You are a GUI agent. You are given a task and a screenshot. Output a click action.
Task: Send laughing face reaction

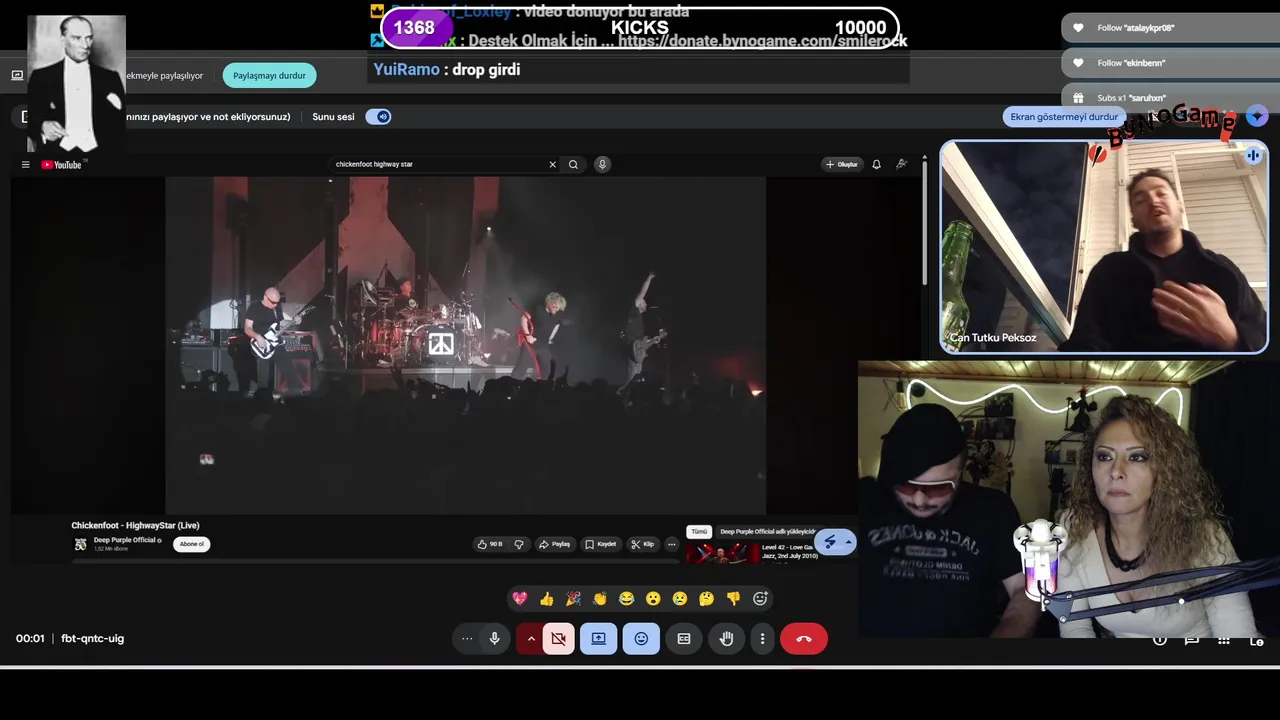[626, 598]
